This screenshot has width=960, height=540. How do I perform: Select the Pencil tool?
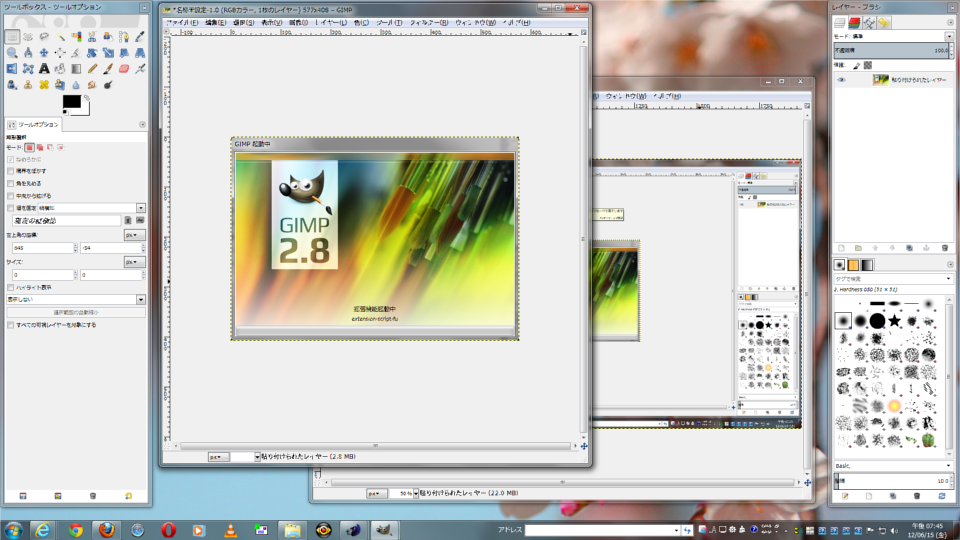tap(92, 69)
